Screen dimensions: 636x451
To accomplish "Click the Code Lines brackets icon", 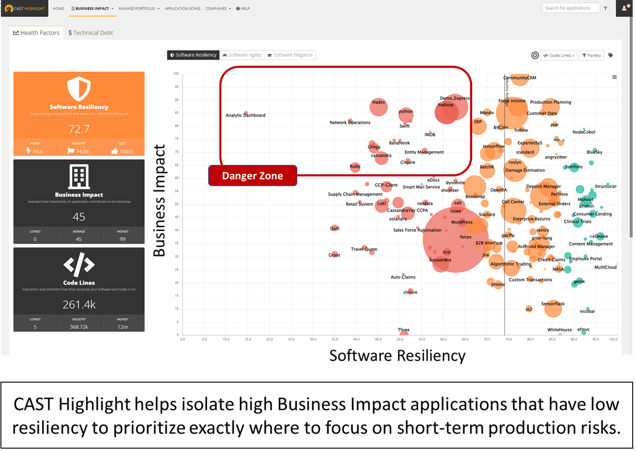I will point(78,264).
